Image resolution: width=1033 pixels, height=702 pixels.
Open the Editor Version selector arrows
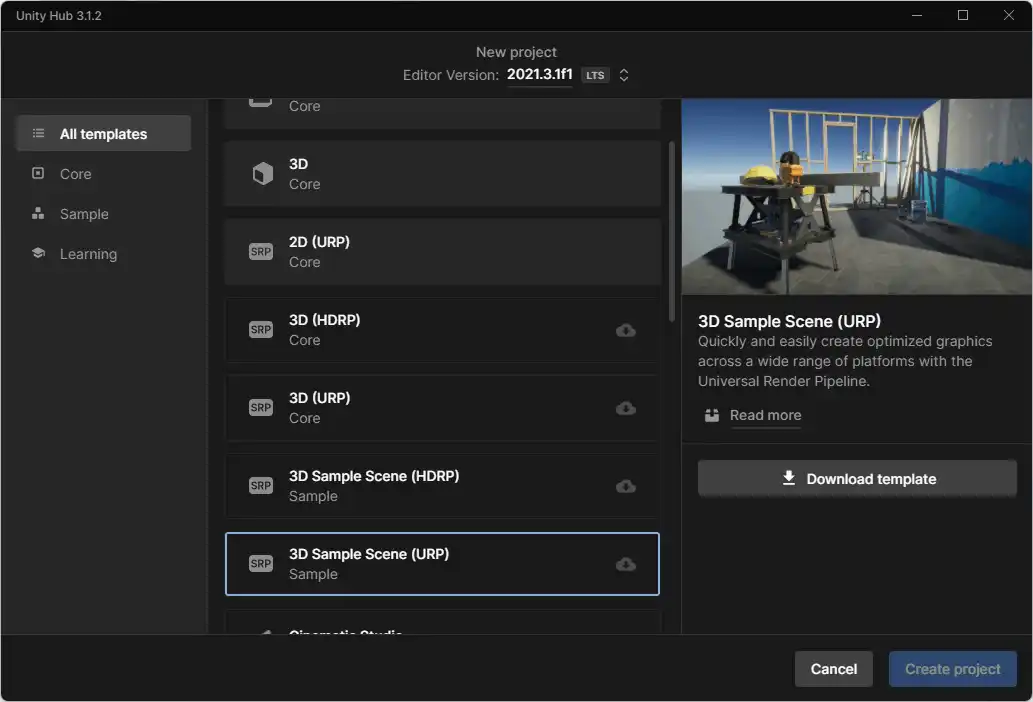coord(624,75)
